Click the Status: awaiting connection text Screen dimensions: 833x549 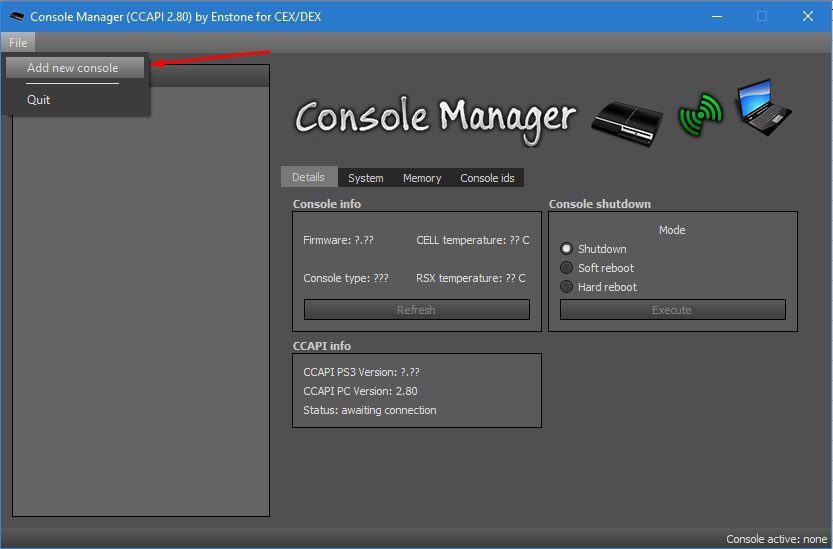click(x=370, y=410)
